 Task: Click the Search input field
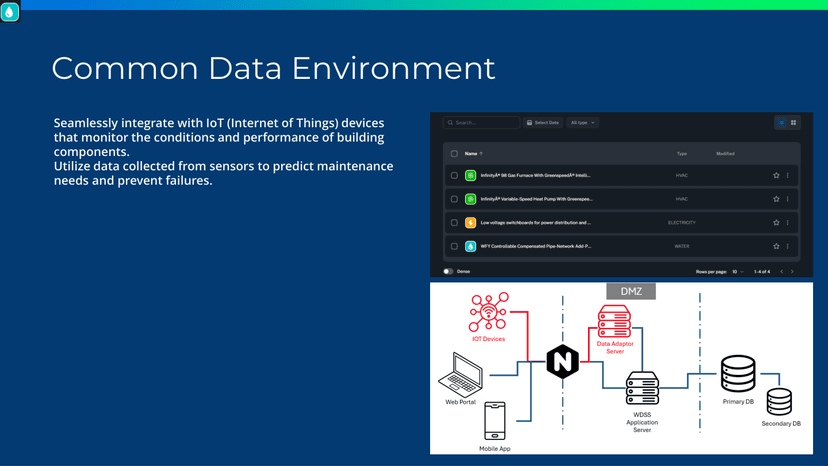484,123
